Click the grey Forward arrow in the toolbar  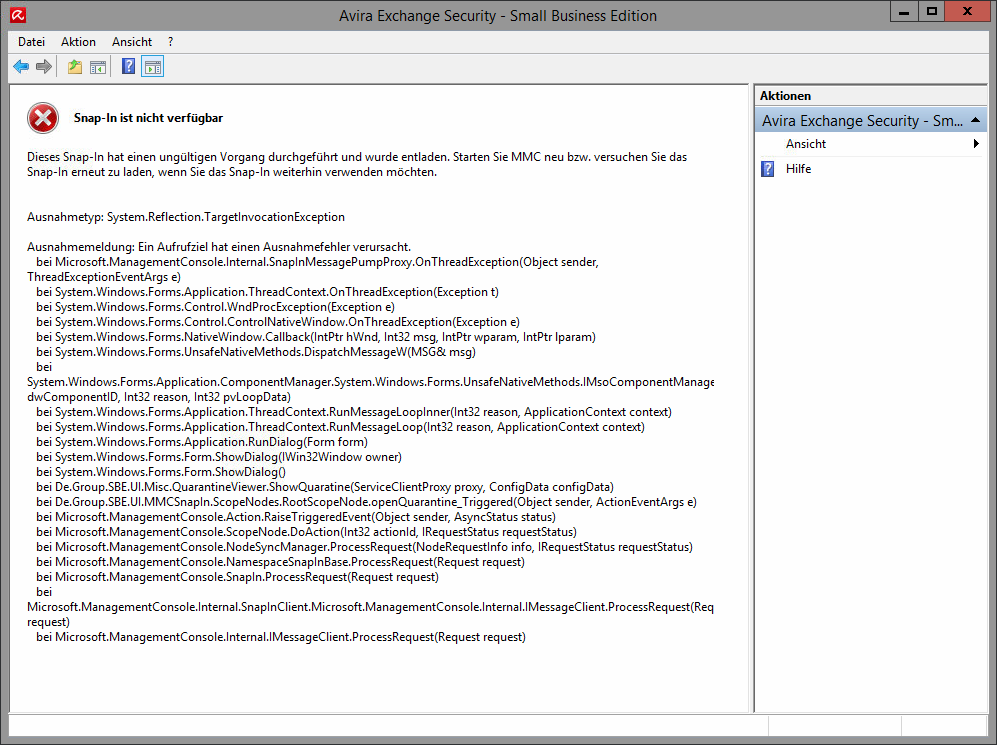(44, 67)
